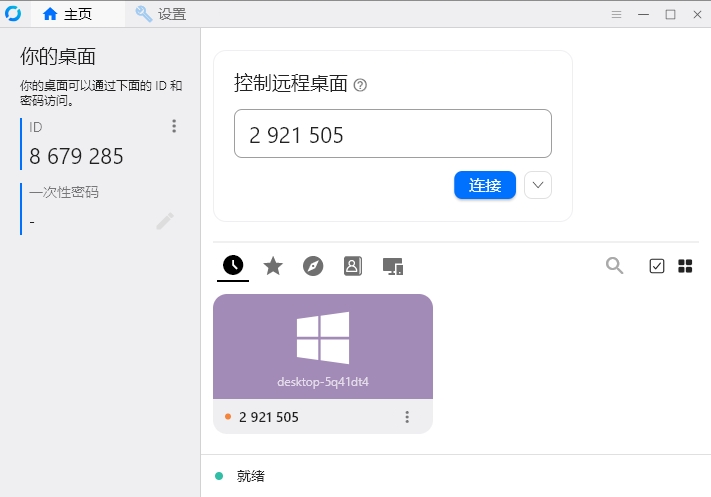This screenshot has width=711, height=497.
Task: Open three-dot menu on 2 921 505 card
Action: click(407, 417)
